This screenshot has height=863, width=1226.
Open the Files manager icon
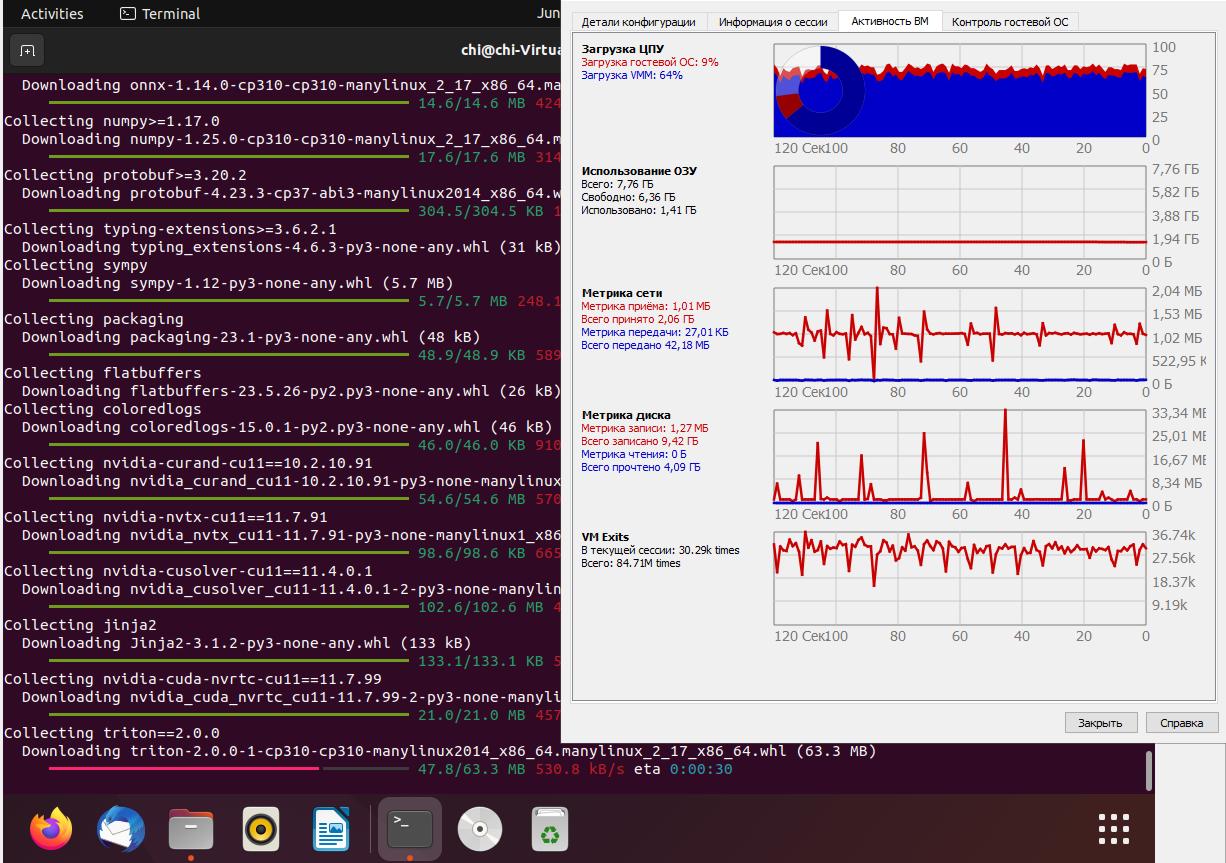(x=191, y=829)
